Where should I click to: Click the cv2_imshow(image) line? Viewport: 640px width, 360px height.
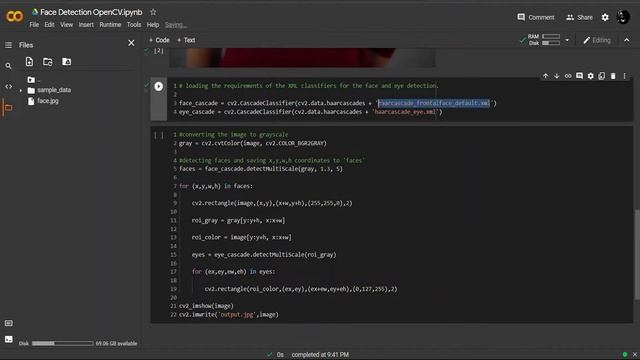tap(206, 306)
